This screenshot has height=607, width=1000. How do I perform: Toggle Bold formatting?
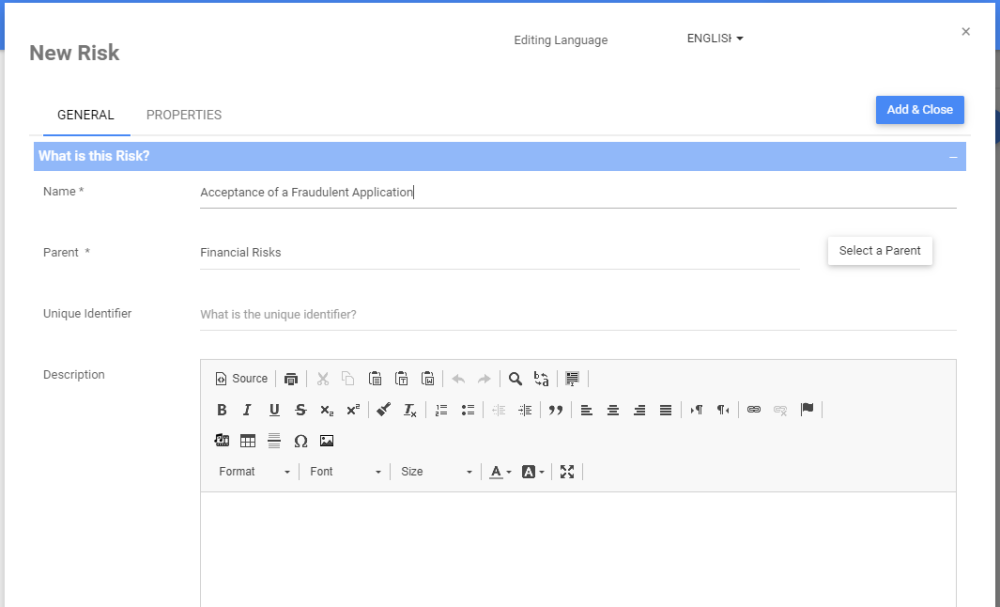coord(221,410)
